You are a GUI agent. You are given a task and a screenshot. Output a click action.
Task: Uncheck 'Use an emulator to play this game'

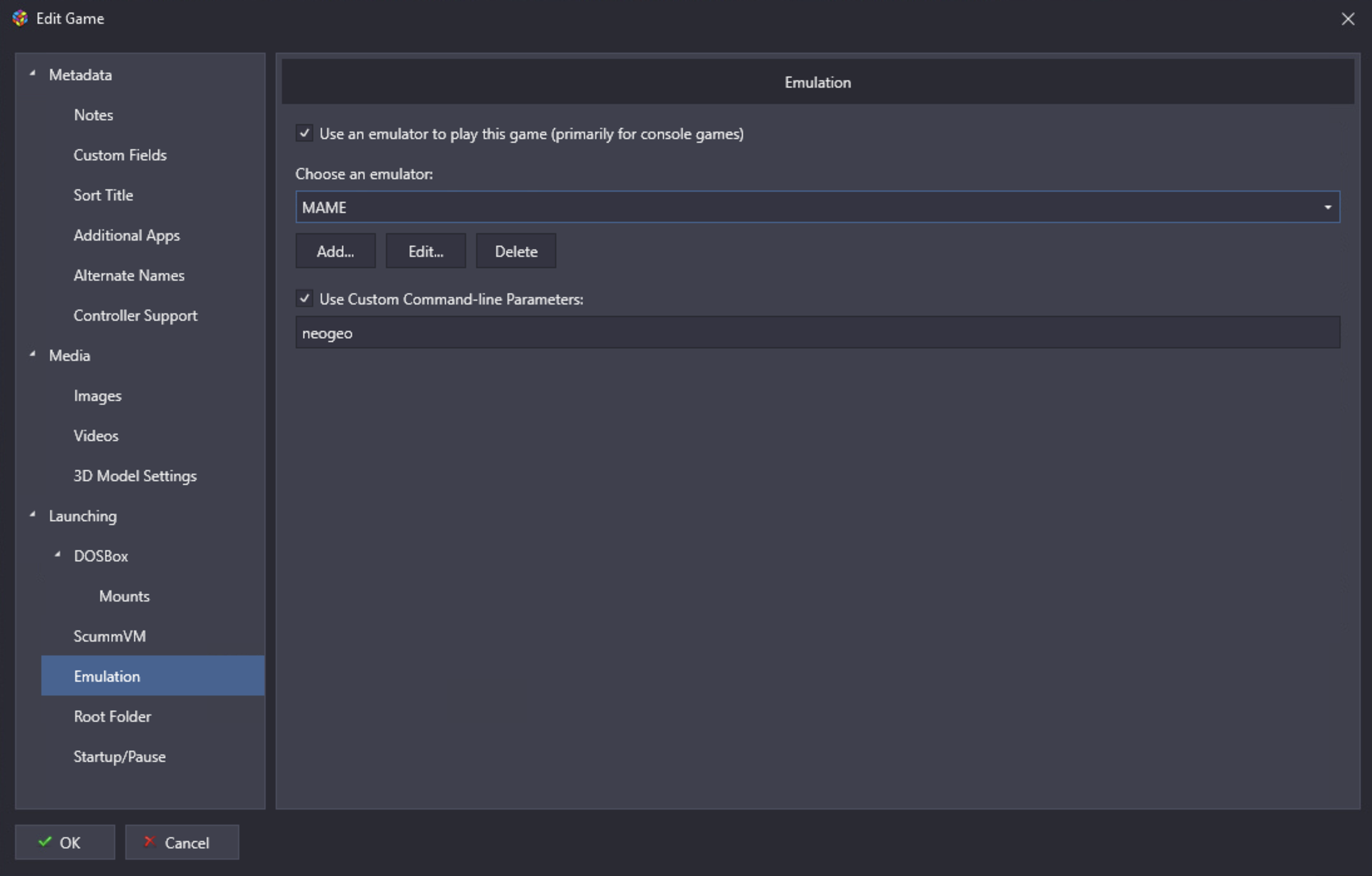(304, 133)
